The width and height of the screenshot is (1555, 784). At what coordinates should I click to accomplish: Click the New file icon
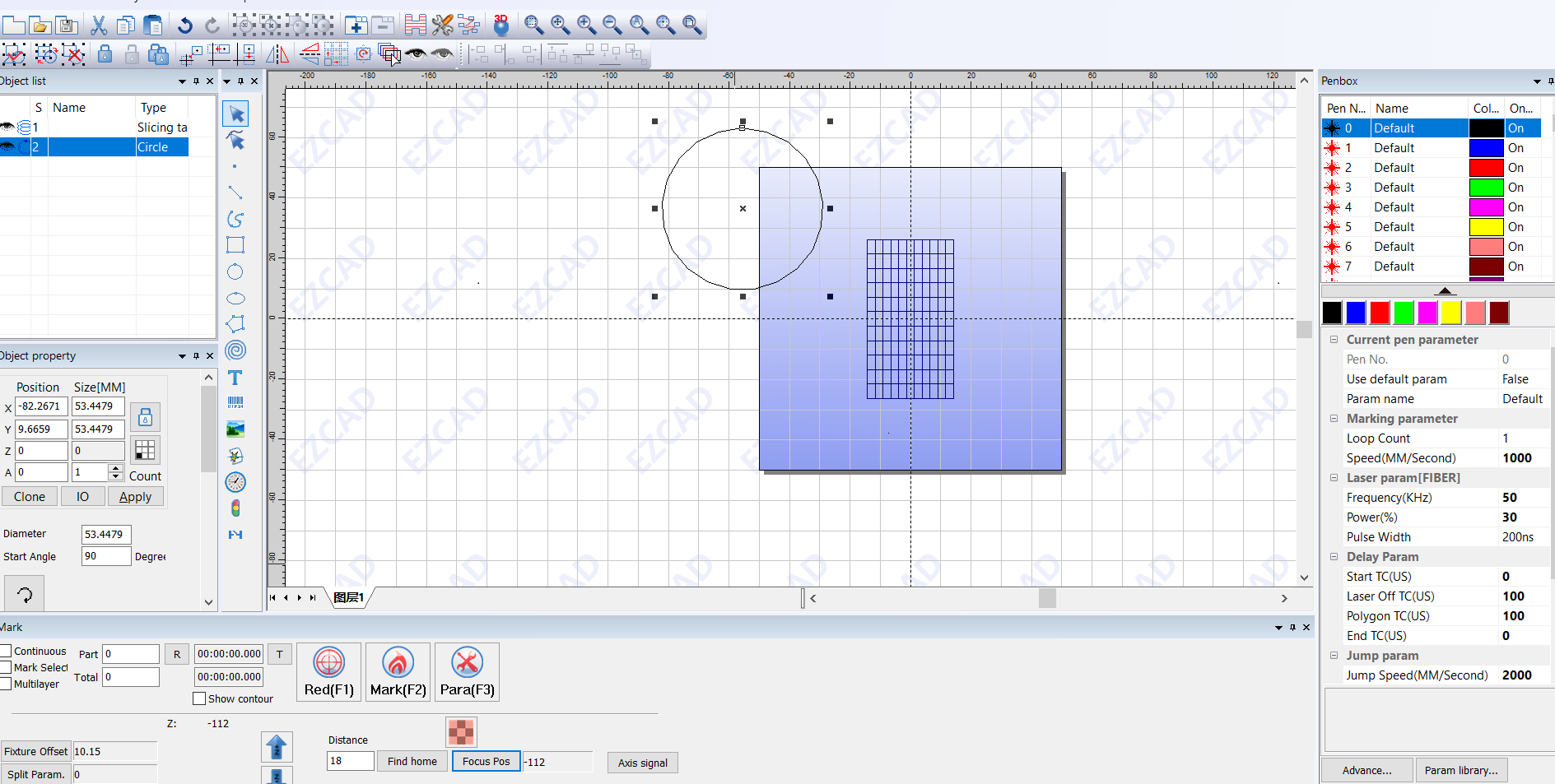point(13,26)
